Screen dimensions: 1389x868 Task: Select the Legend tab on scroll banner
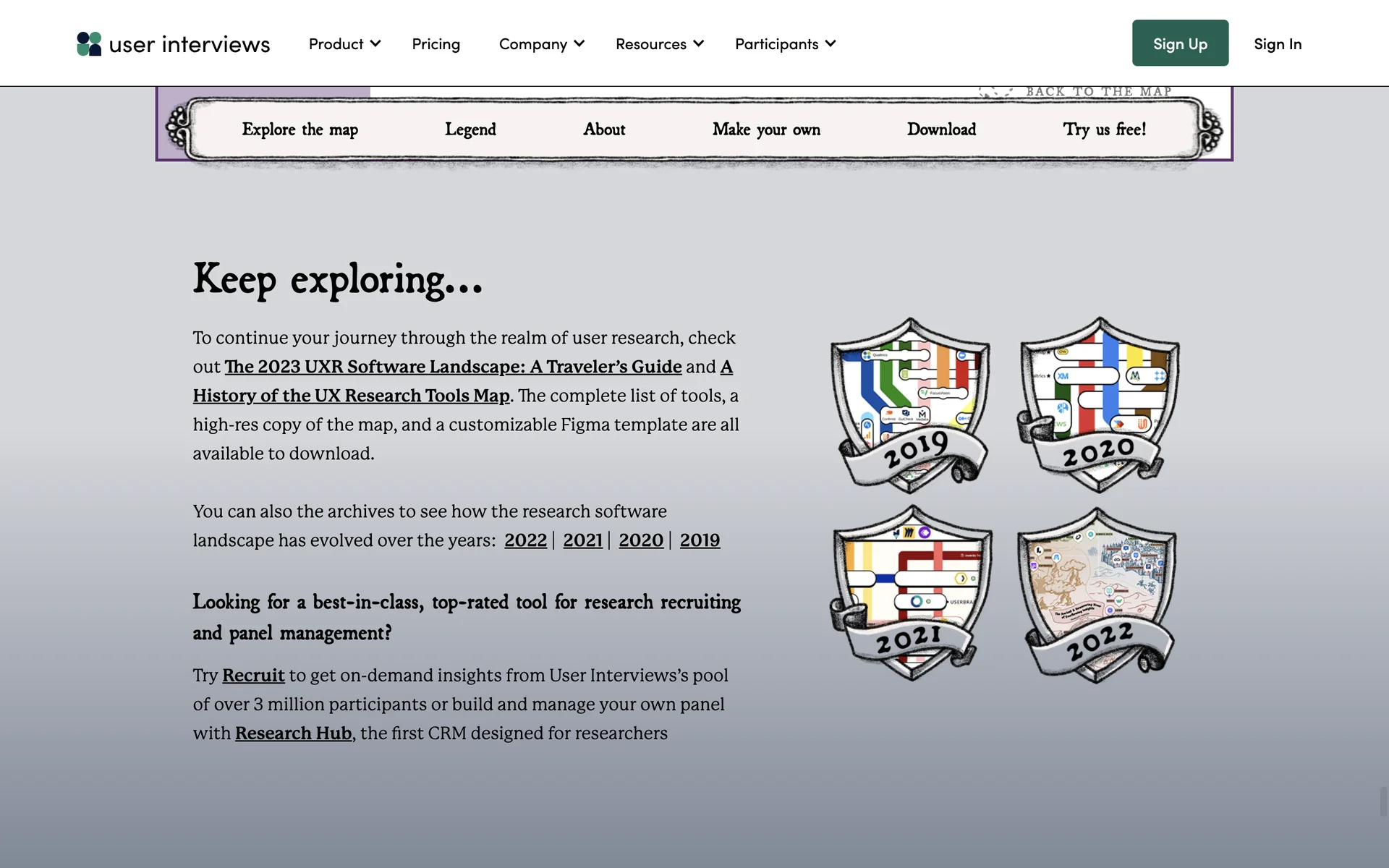pyautogui.click(x=470, y=129)
